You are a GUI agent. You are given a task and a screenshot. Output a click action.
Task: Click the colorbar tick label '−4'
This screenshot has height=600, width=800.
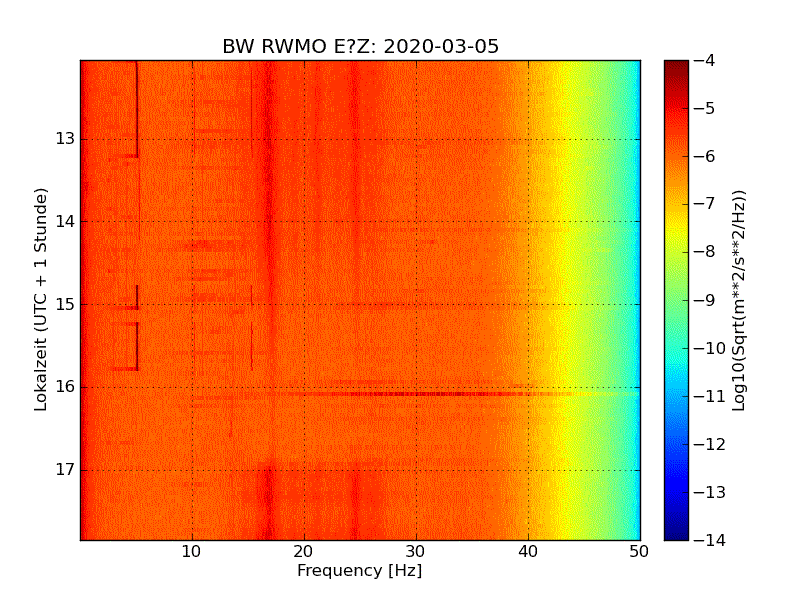pyautogui.click(x=705, y=60)
